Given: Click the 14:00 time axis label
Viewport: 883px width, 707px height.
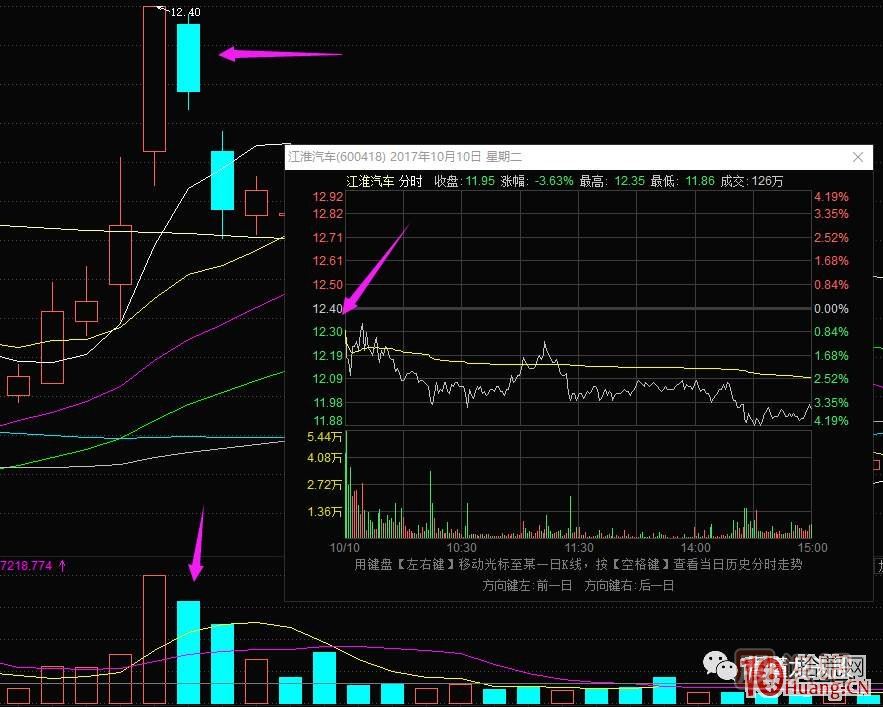Looking at the screenshot, I should click(695, 548).
